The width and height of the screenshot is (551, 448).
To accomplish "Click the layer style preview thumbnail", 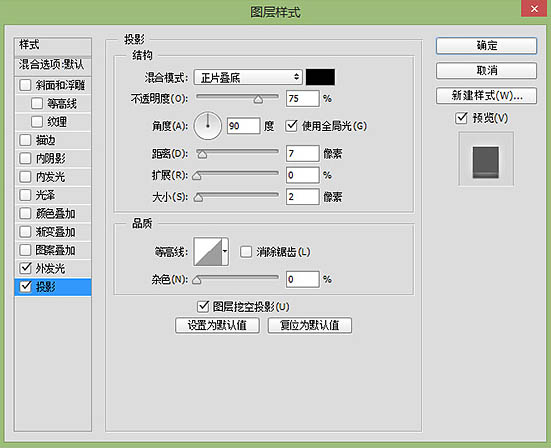I will coord(486,159).
